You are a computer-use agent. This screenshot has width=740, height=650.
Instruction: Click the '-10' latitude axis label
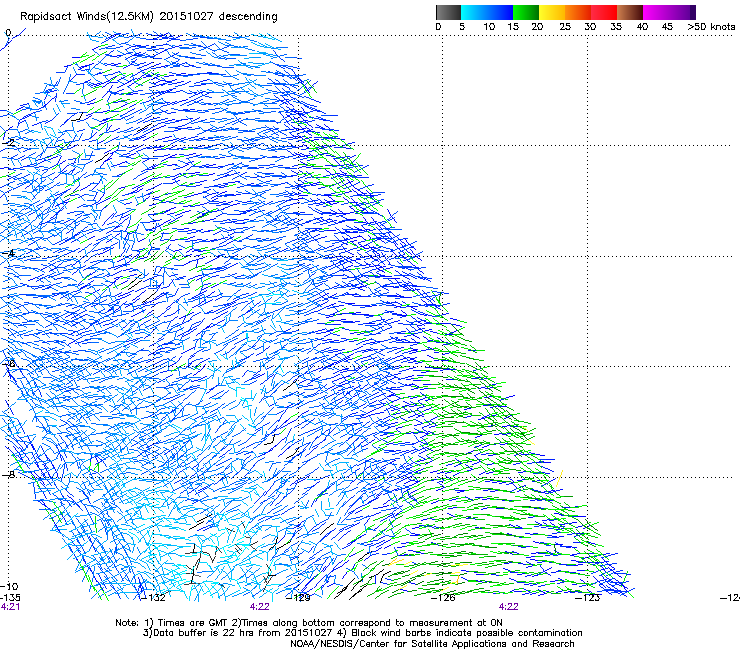tap(9, 587)
